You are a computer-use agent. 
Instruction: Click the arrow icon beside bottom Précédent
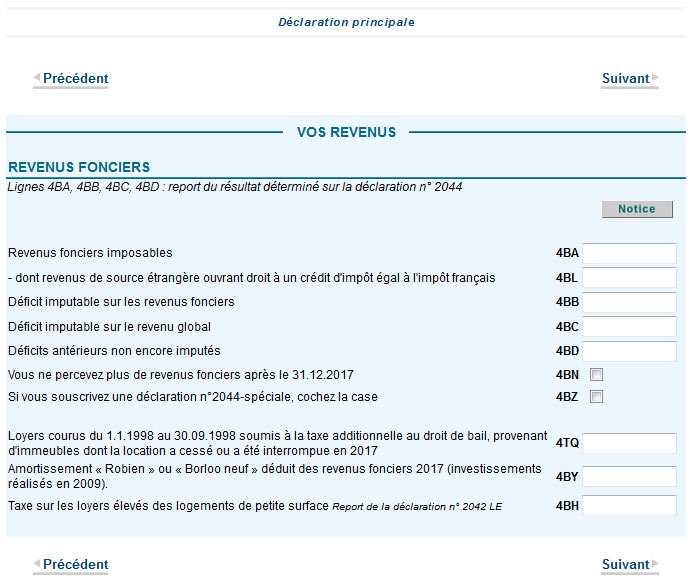[37, 565]
